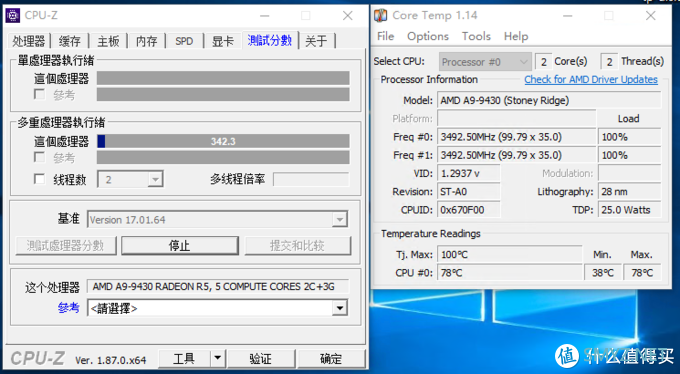
Task: Open the 处理器 tab in CPU-Z
Action: point(29,41)
